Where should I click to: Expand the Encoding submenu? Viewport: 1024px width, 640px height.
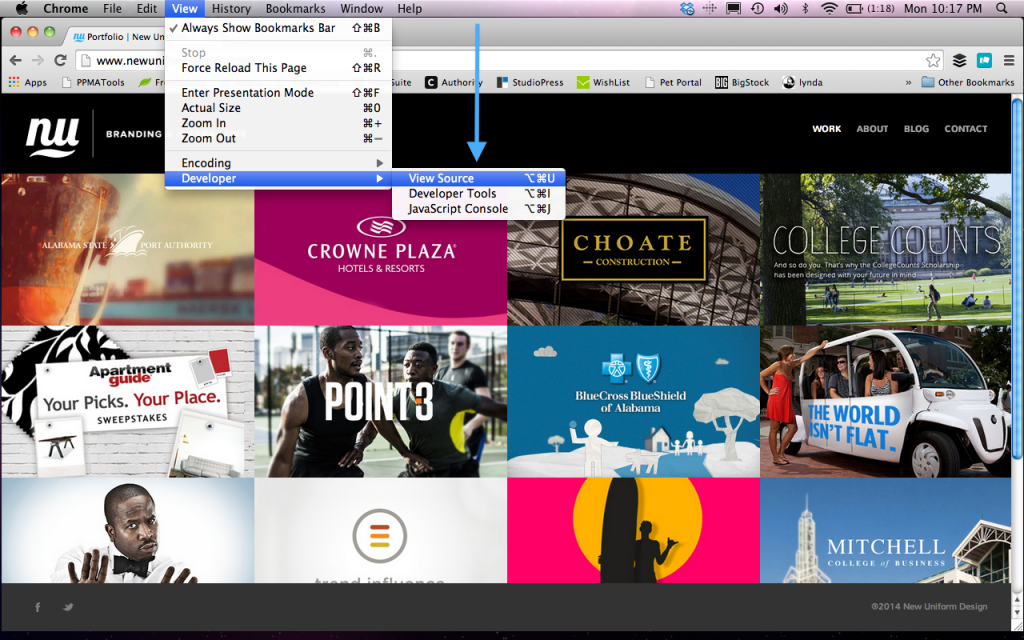[x=278, y=163]
